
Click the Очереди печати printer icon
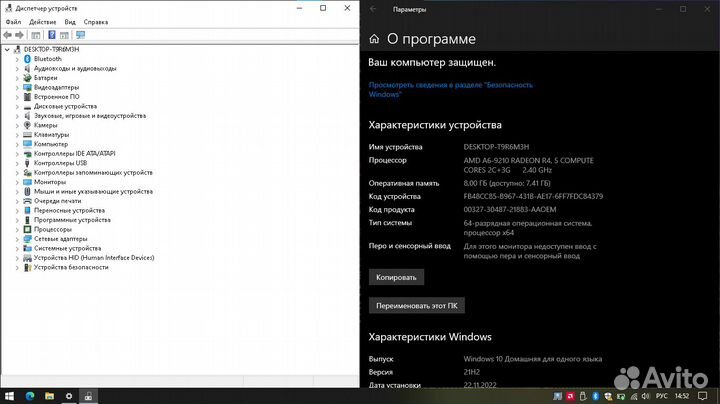coord(27,201)
